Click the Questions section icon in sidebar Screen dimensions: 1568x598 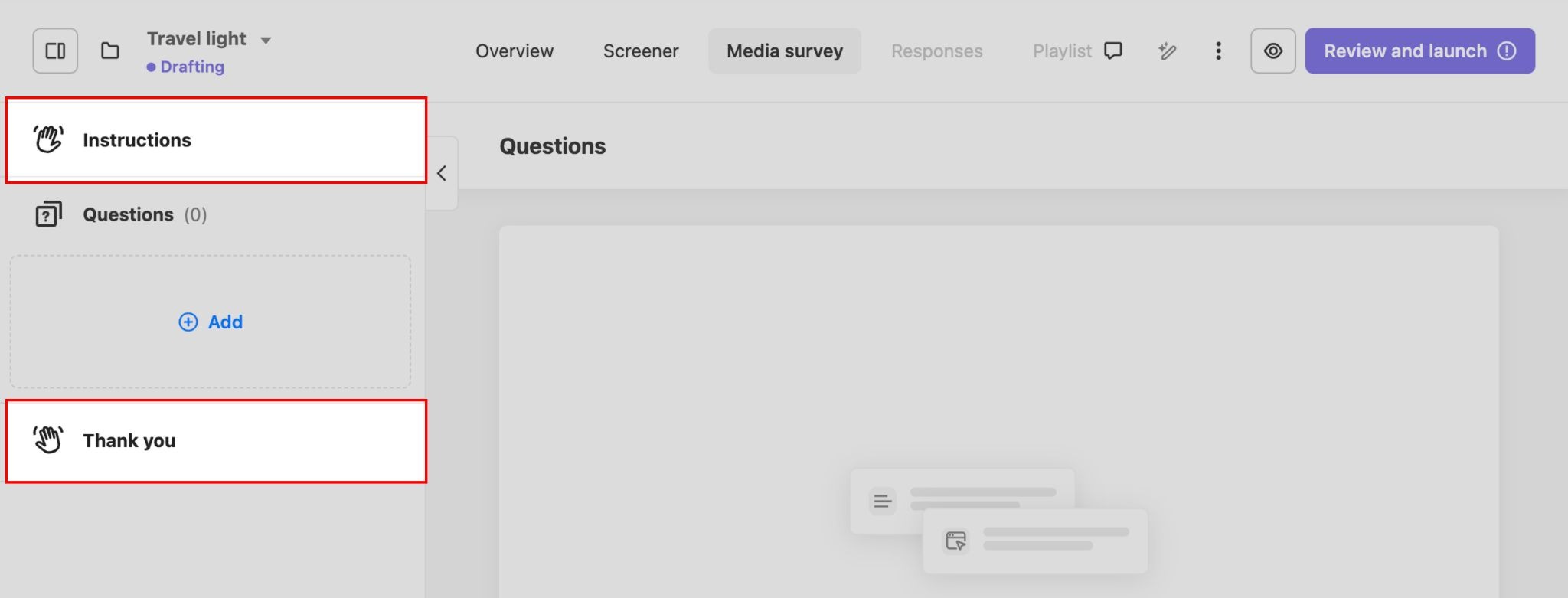point(48,214)
